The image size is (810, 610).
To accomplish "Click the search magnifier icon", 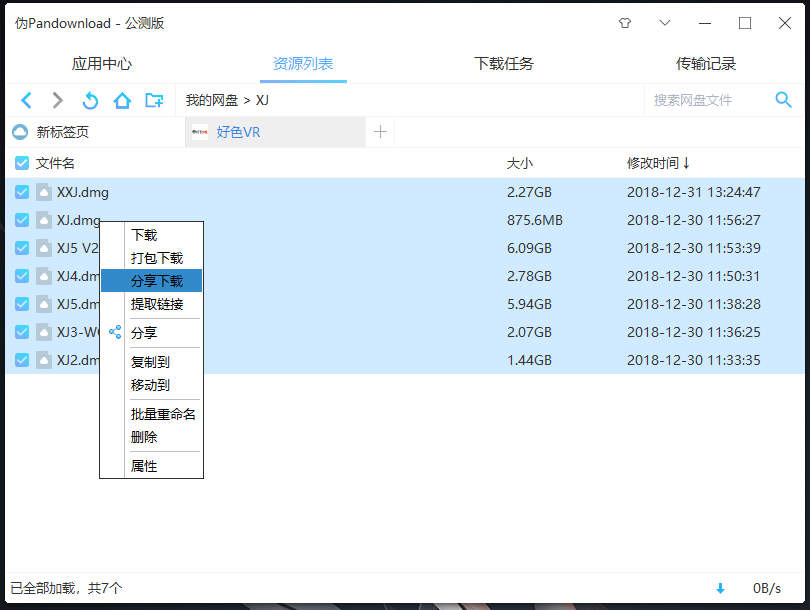I will (783, 99).
